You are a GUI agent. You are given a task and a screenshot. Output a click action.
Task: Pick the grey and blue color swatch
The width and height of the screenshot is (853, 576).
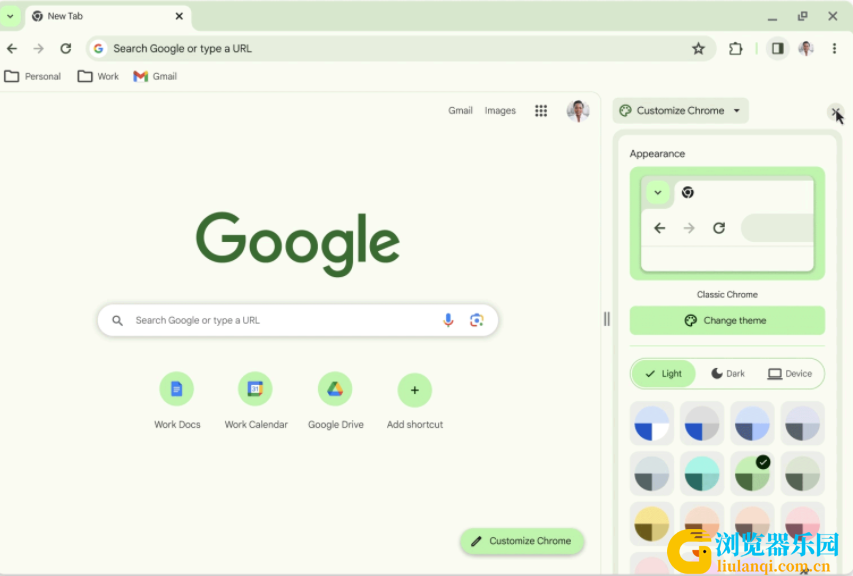coord(702,424)
